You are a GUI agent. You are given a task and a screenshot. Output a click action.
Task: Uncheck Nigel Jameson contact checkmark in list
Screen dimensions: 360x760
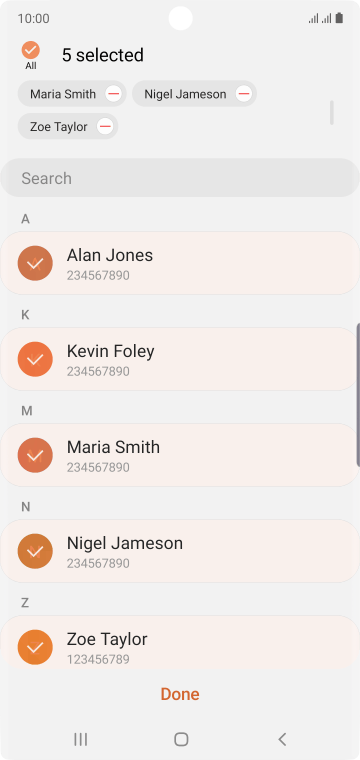pyautogui.click(x=35, y=551)
